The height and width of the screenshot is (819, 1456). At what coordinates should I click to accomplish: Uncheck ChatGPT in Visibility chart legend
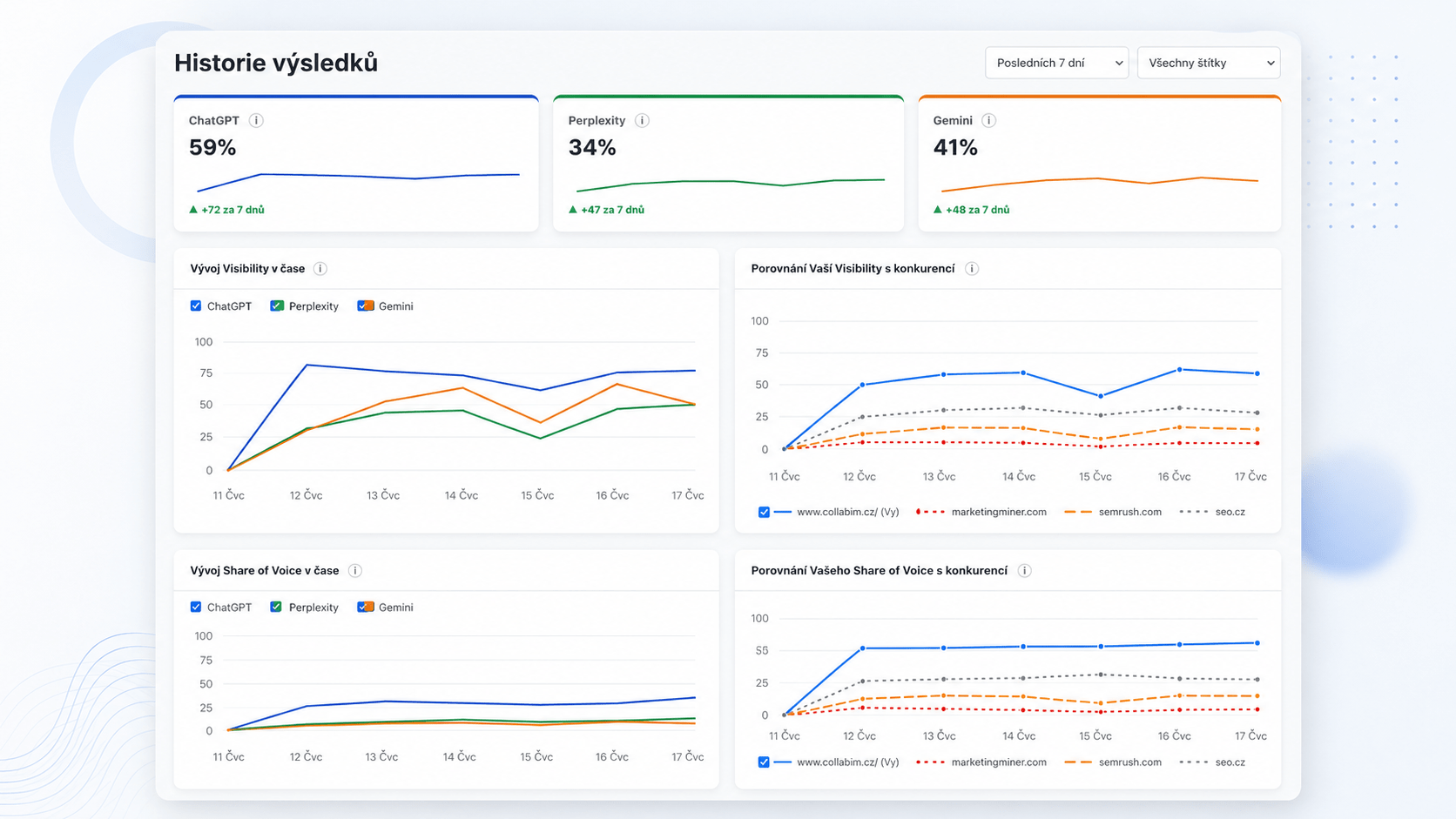pyautogui.click(x=196, y=306)
